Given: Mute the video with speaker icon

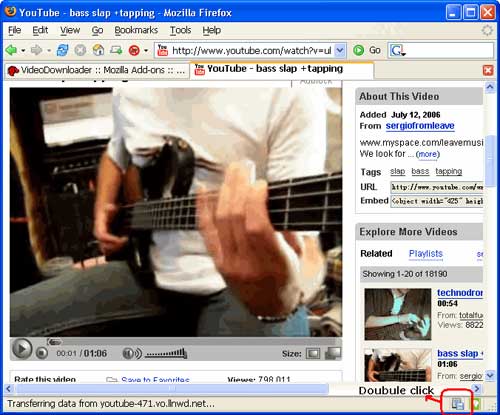Looking at the screenshot, I should [132, 353].
